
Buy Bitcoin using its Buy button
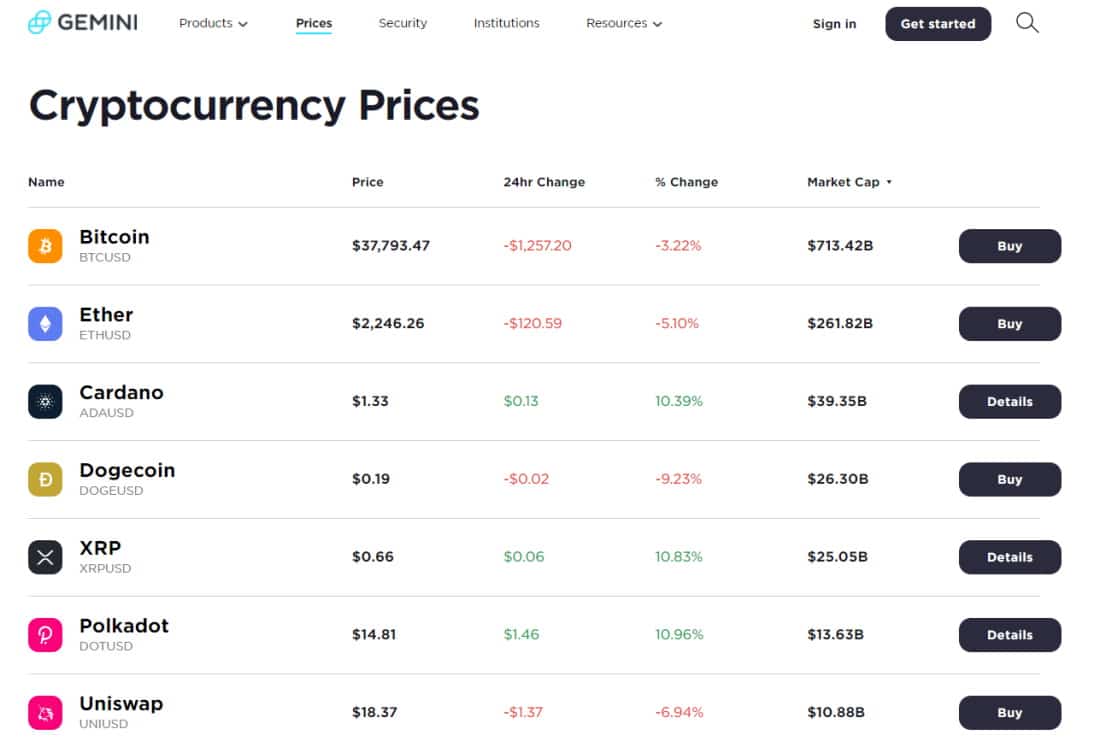[x=1010, y=246]
